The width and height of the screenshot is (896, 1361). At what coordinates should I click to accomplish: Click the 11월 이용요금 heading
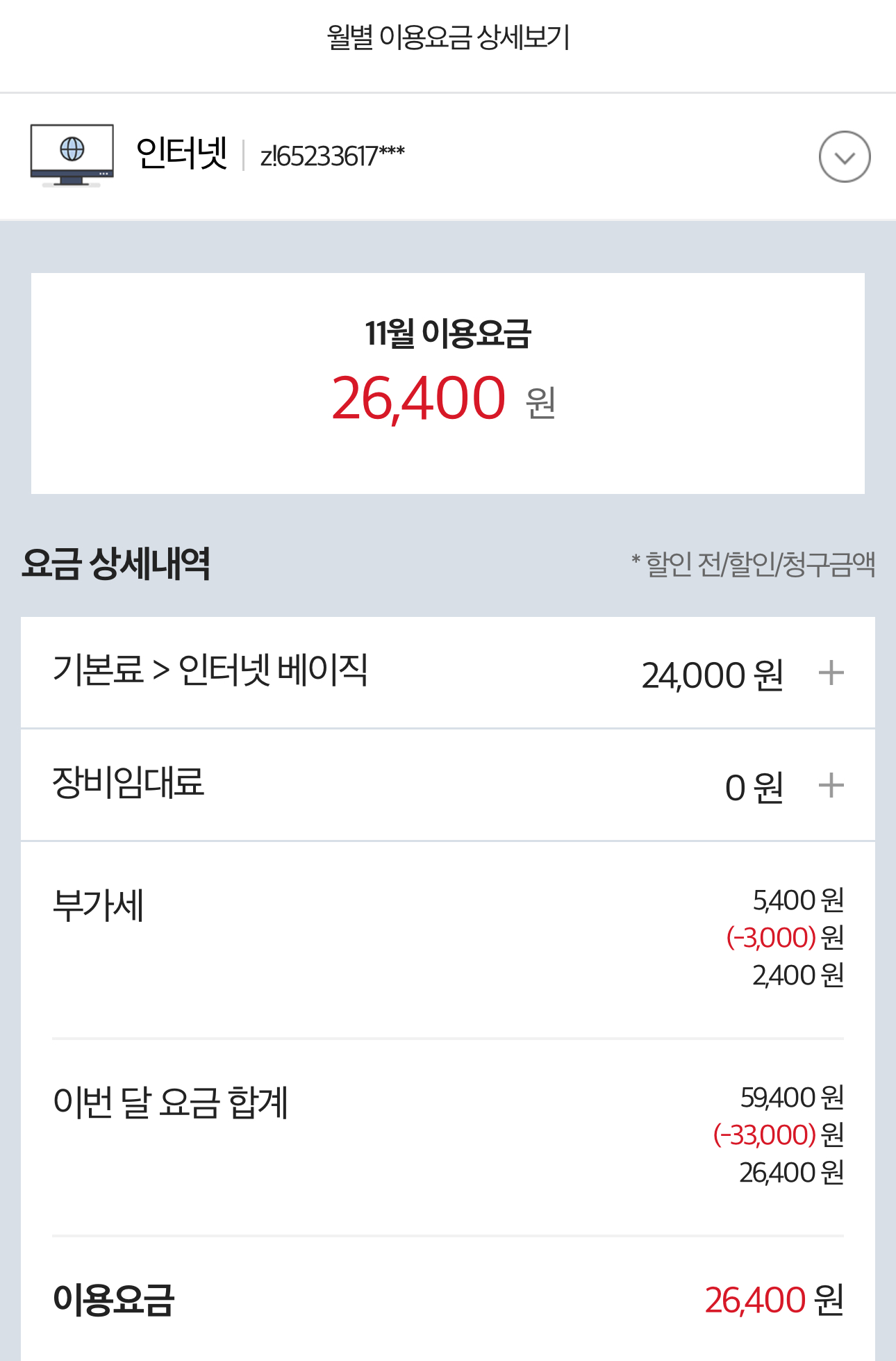448,333
